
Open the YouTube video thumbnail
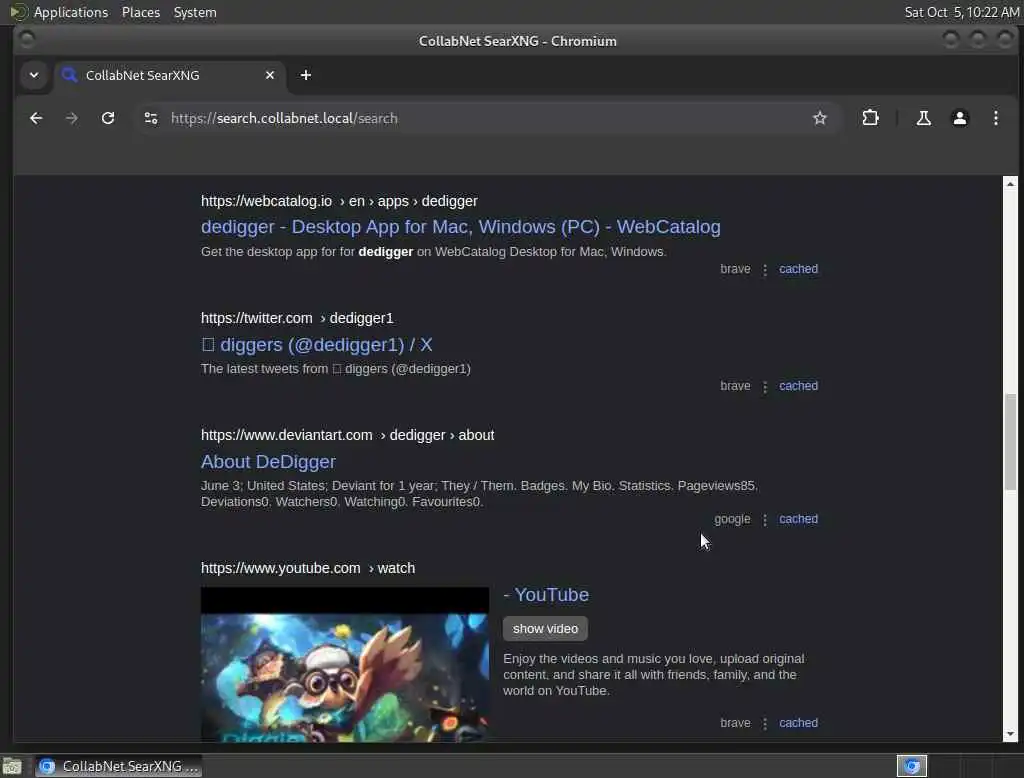point(345,664)
